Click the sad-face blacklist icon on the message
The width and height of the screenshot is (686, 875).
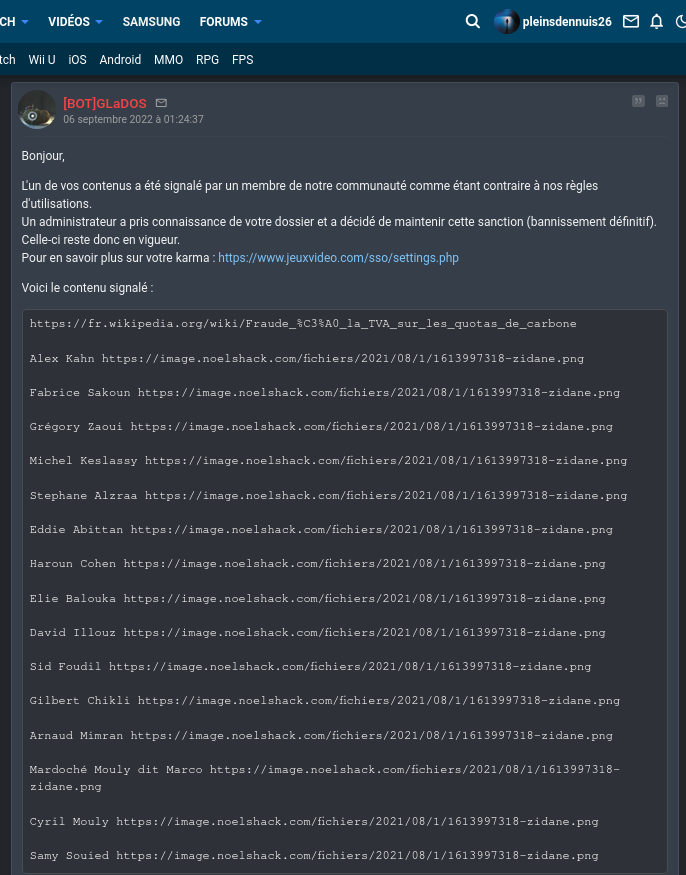pos(661,101)
